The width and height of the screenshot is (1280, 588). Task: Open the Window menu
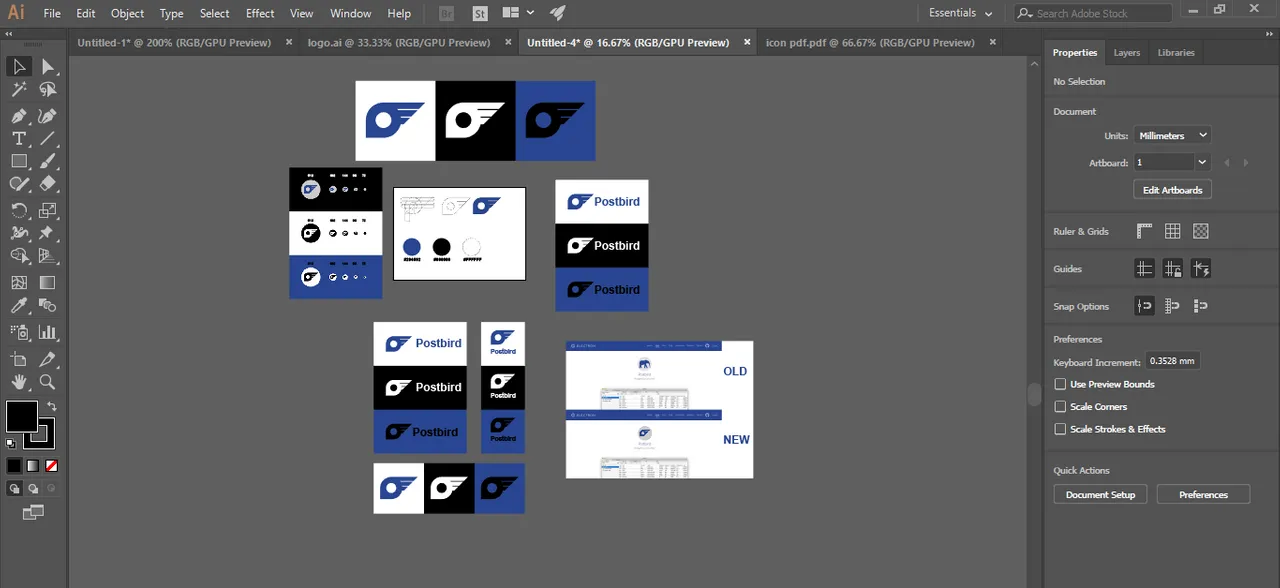click(350, 13)
